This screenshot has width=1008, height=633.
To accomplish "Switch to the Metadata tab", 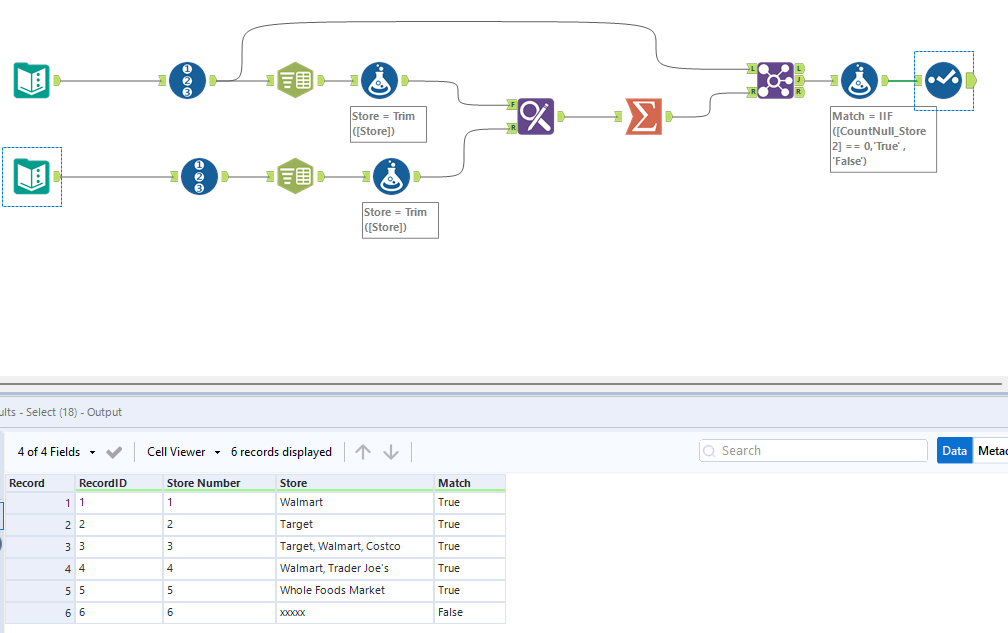I will pos(992,450).
